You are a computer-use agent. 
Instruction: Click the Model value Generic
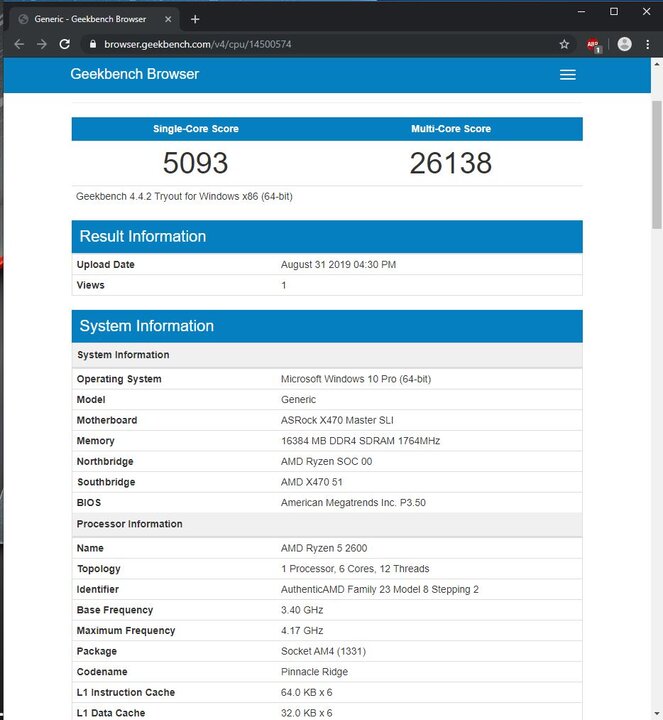click(x=298, y=399)
